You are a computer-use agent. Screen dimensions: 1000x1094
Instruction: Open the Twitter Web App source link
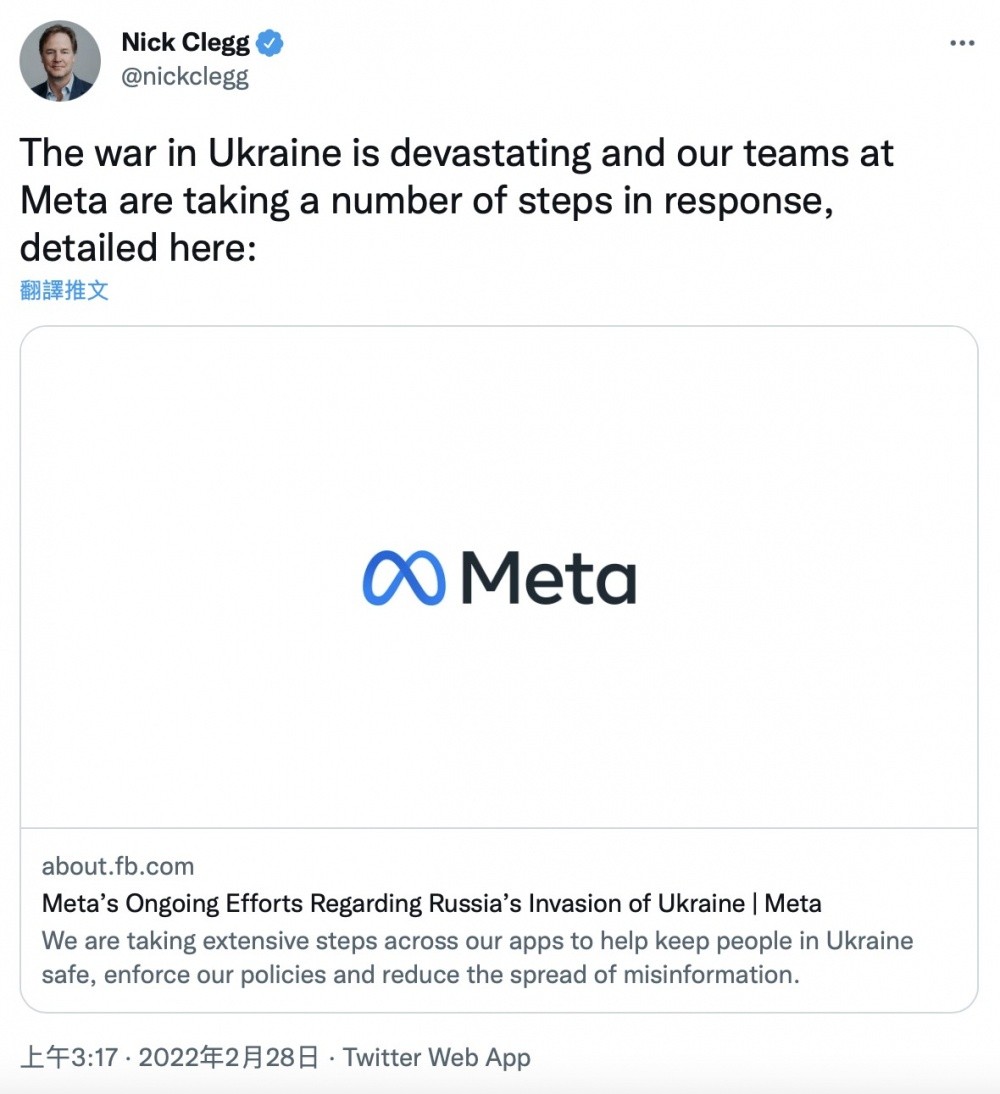coord(437,1058)
